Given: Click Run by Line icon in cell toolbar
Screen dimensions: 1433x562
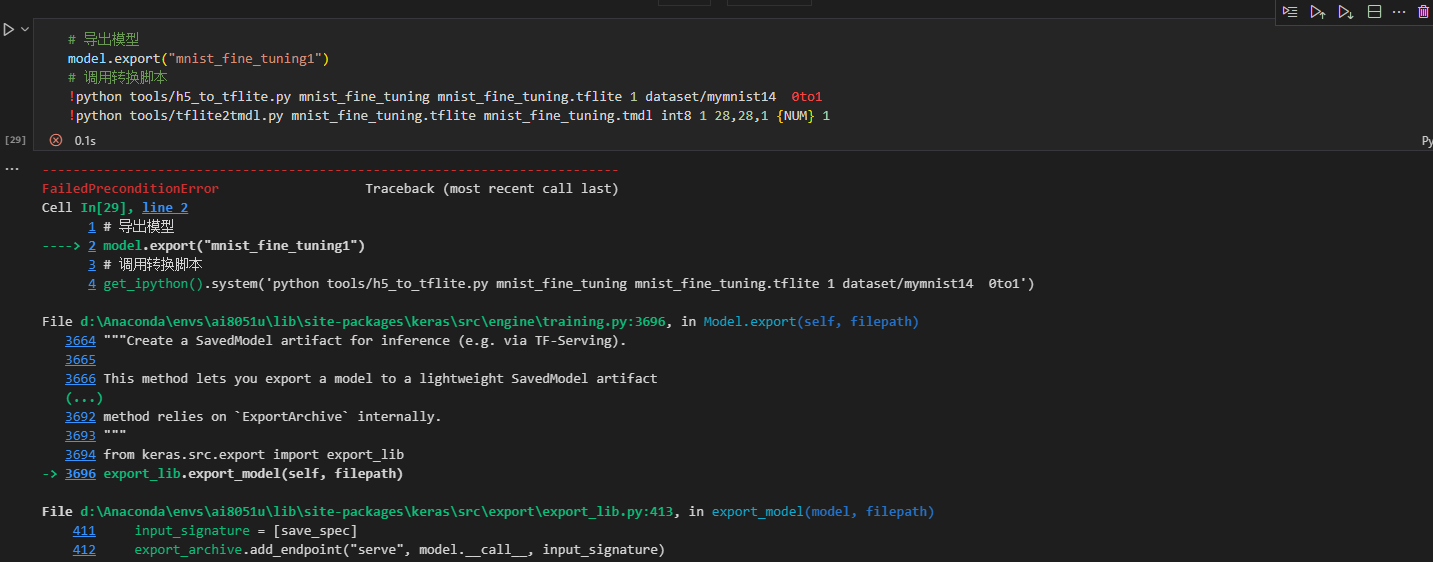Looking at the screenshot, I should tap(1290, 12).
